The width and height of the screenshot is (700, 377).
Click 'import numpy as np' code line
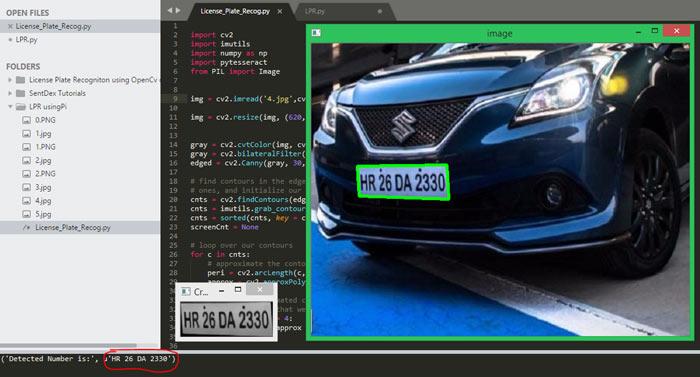[229, 53]
